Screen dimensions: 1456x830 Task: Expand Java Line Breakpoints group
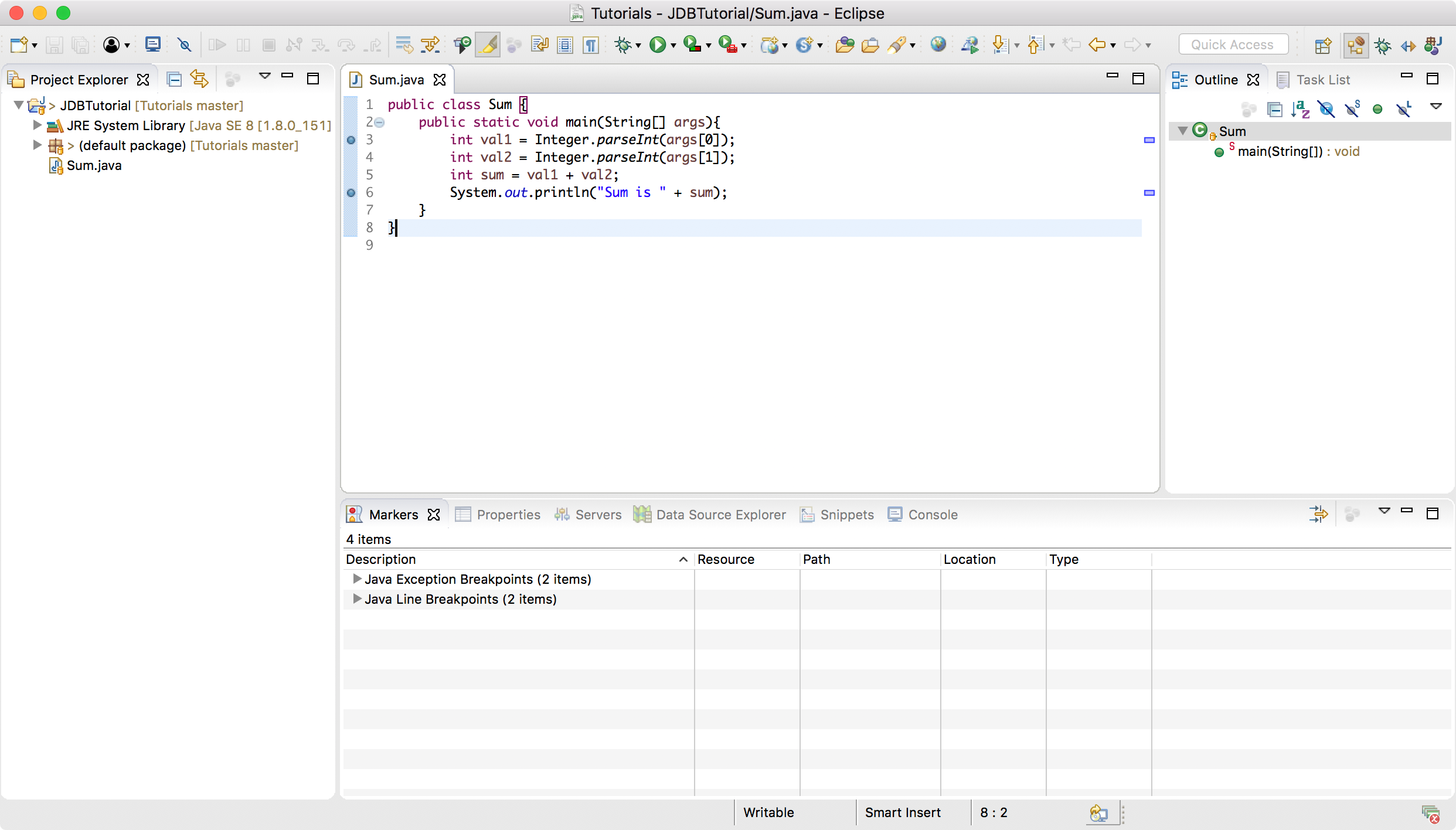tap(356, 599)
